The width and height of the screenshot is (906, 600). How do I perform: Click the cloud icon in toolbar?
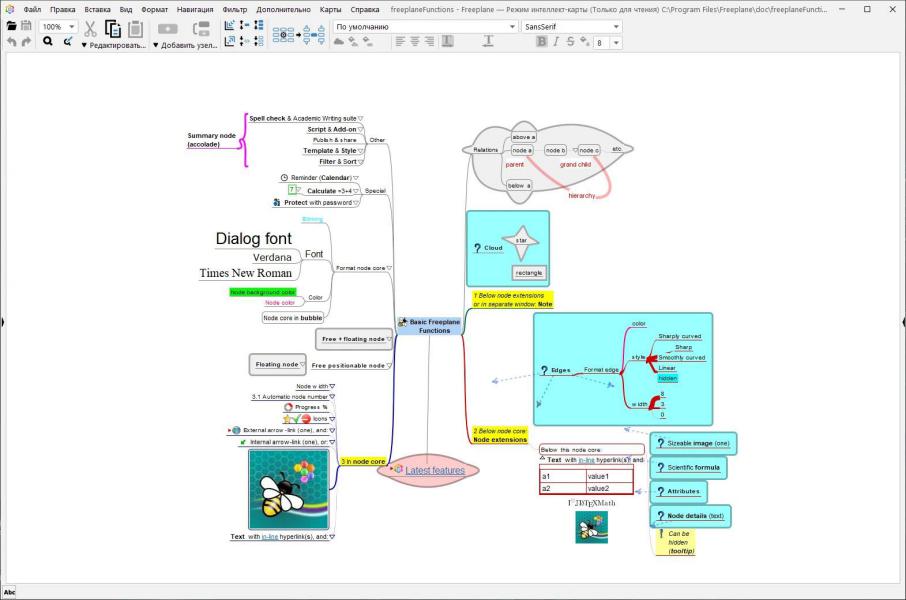tap(339, 42)
